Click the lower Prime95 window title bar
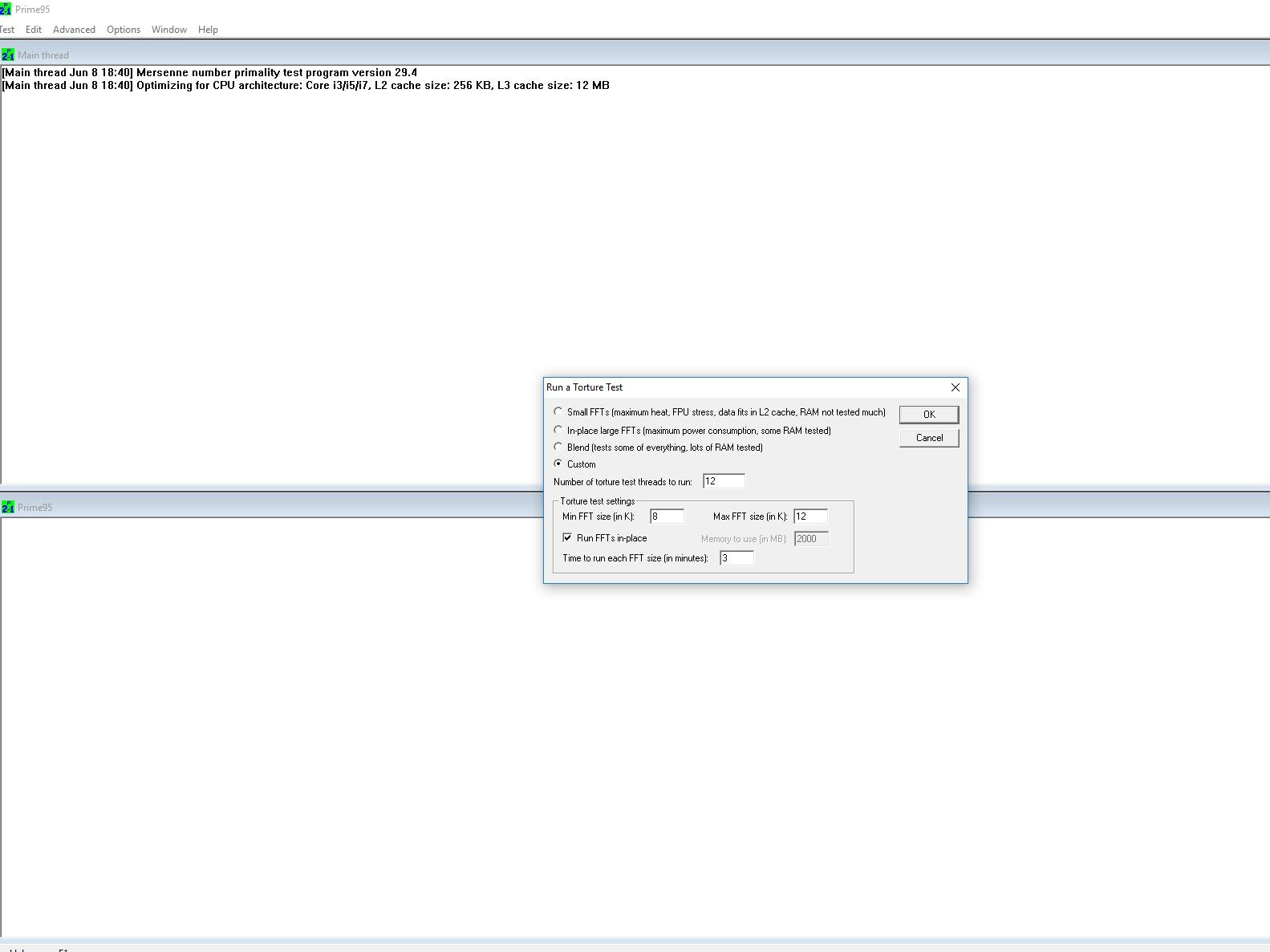 click(x=635, y=507)
